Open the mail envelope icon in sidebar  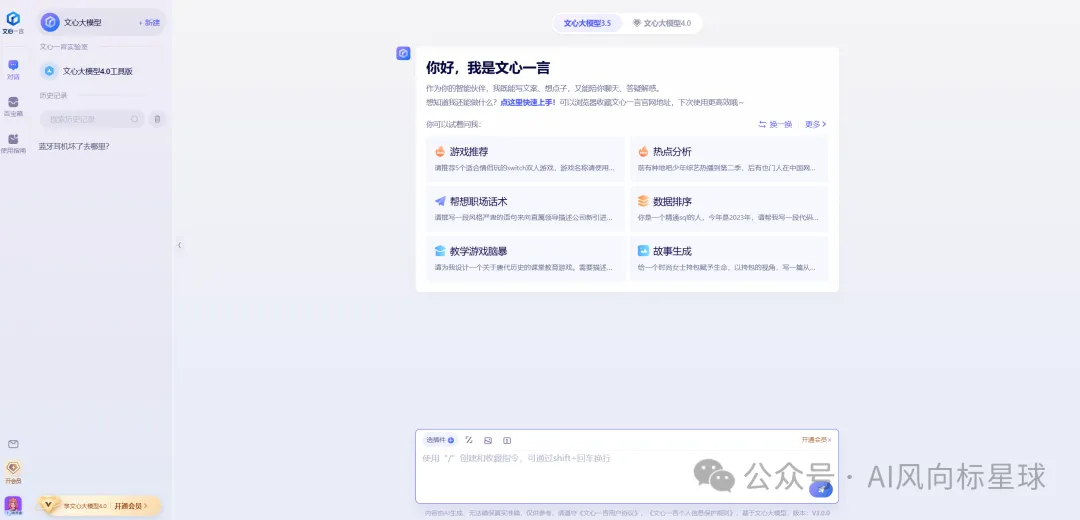point(13,444)
